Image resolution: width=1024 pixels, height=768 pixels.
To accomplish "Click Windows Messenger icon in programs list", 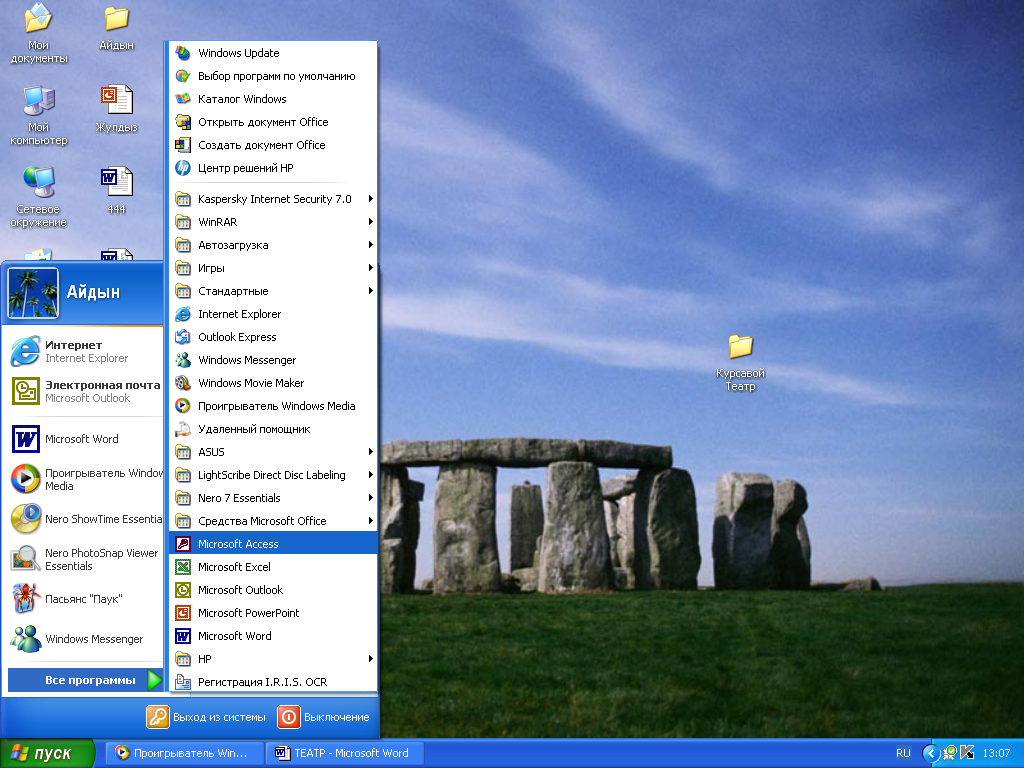I will 183,360.
